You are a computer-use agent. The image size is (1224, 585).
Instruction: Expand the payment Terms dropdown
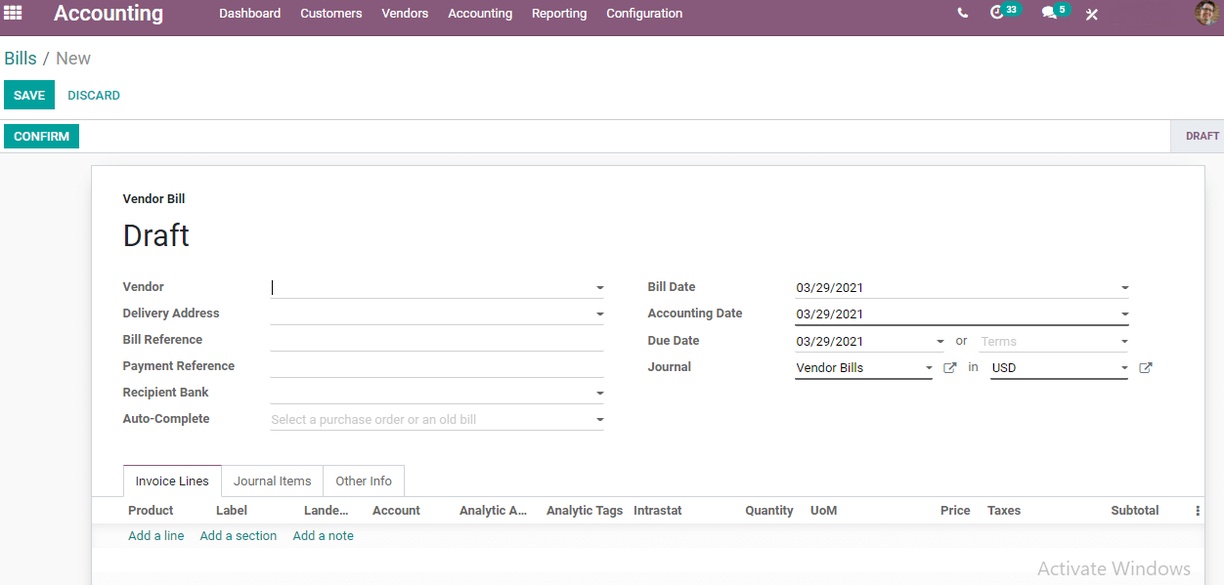1125,342
